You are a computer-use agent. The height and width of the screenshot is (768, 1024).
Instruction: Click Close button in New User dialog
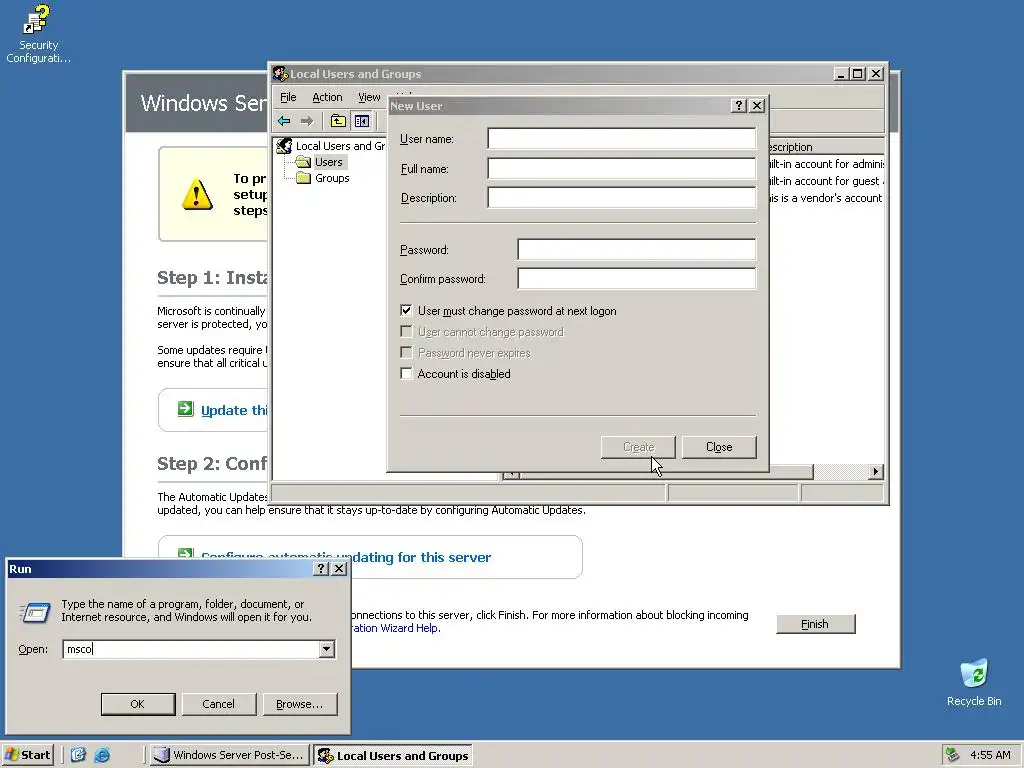[719, 447]
